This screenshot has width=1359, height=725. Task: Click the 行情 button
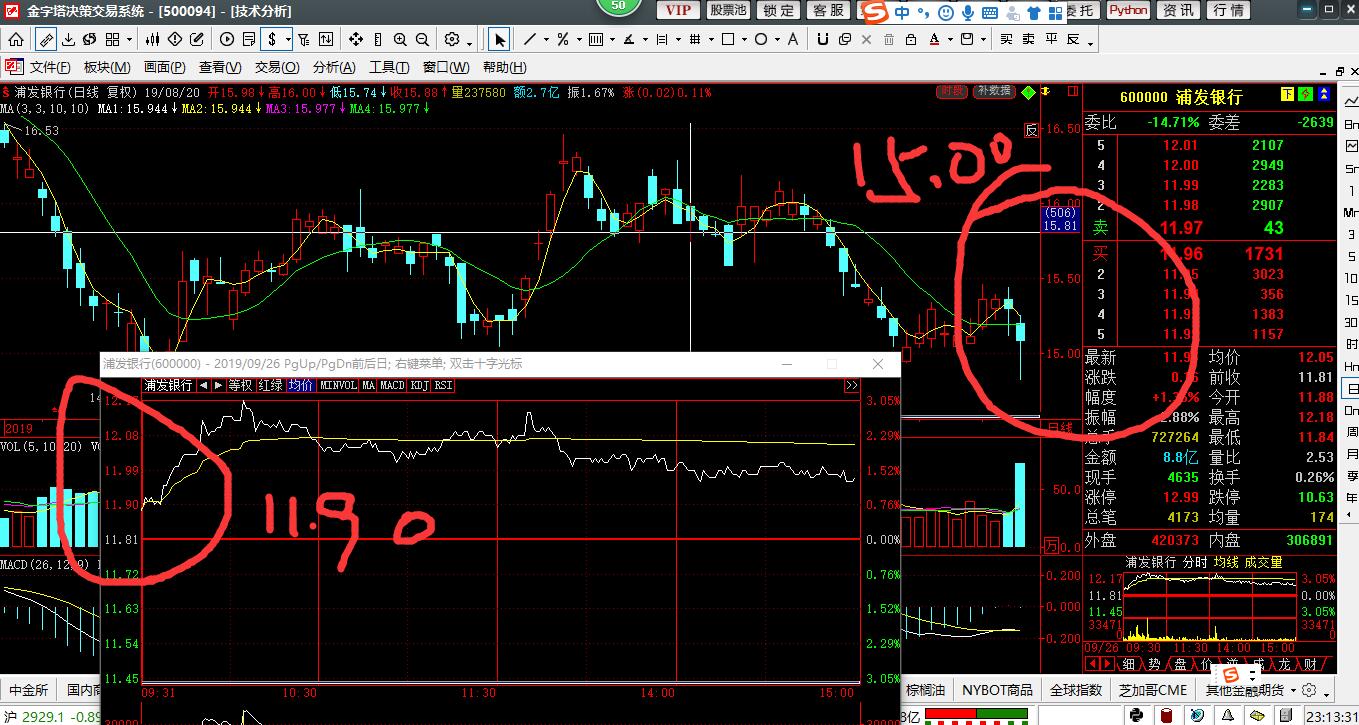click(x=1229, y=10)
